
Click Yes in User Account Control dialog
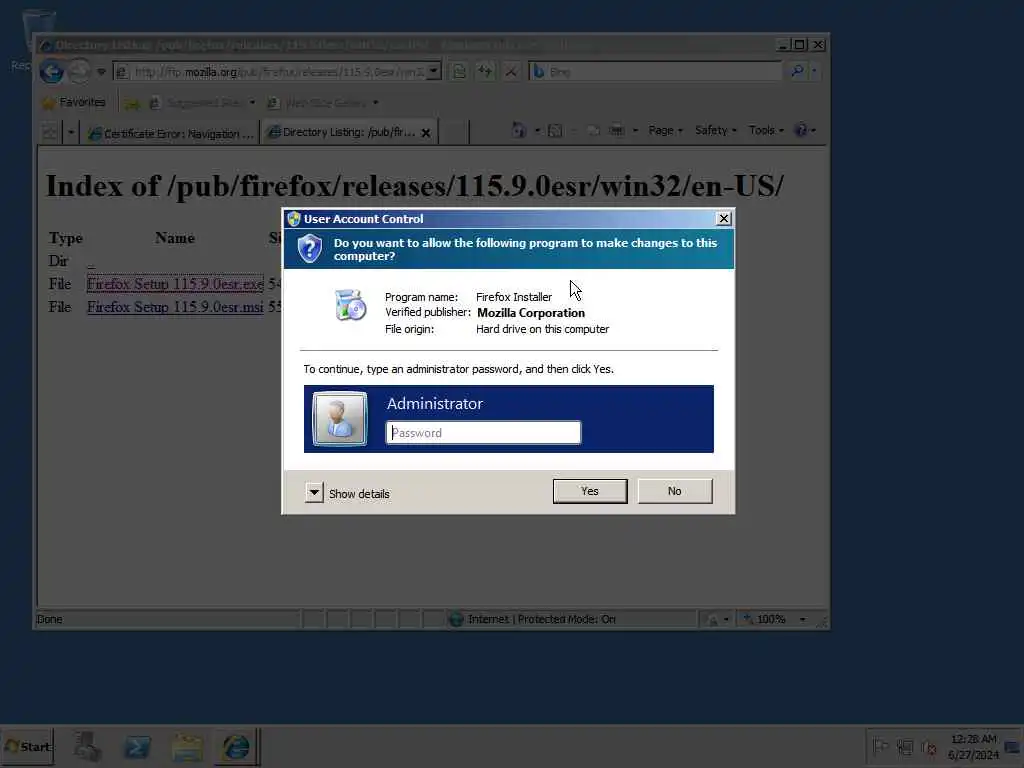[590, 491]
